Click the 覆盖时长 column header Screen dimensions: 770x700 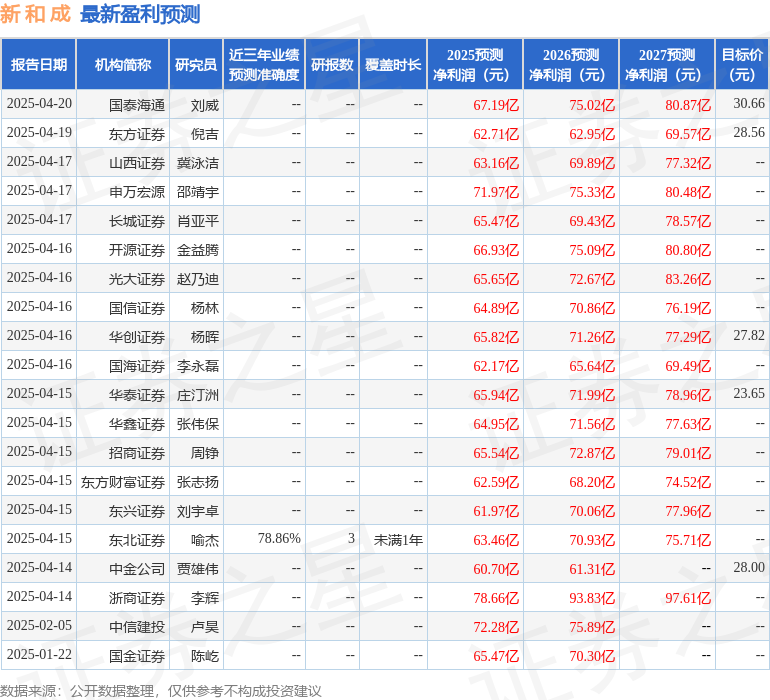(393, 65)
